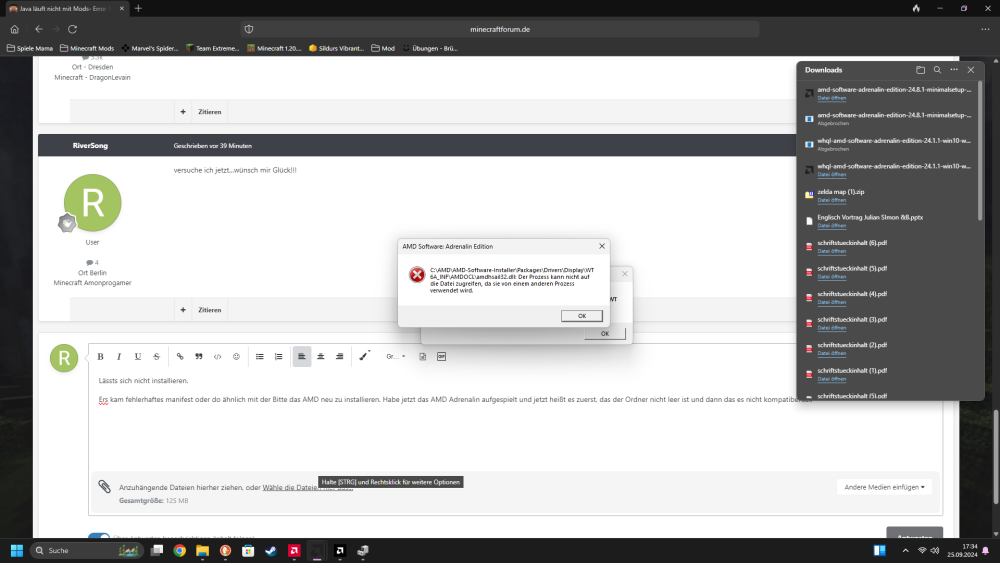
Task: Insert a numbered list in the editor
Action: click(279, 356)
